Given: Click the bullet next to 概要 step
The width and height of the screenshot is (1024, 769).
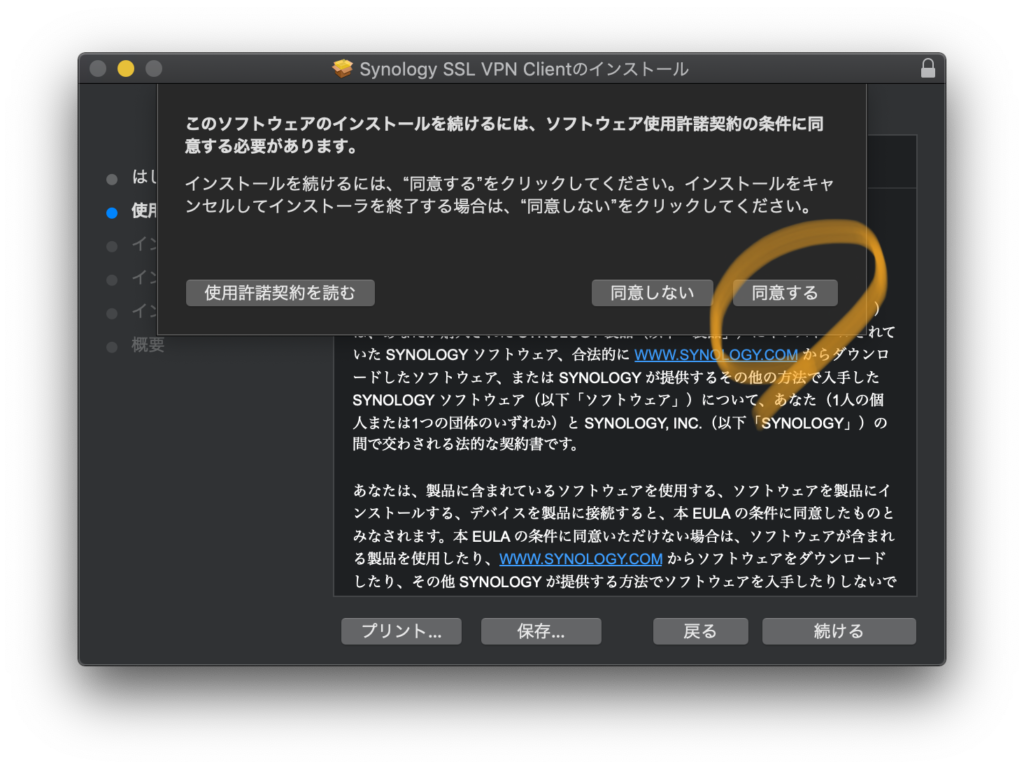Looking at the screenshot, I should pyautogui.click(x=112, y=346).
